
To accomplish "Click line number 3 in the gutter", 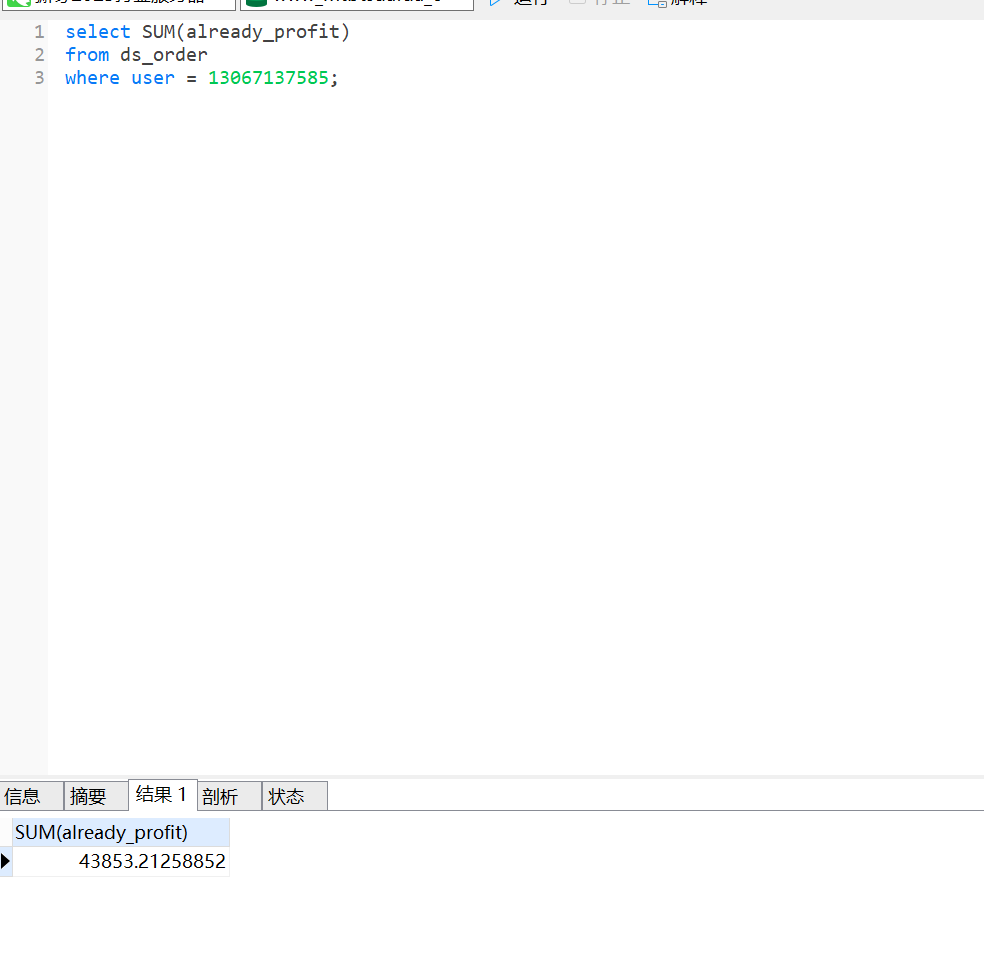I will click(x=39, y=78).
